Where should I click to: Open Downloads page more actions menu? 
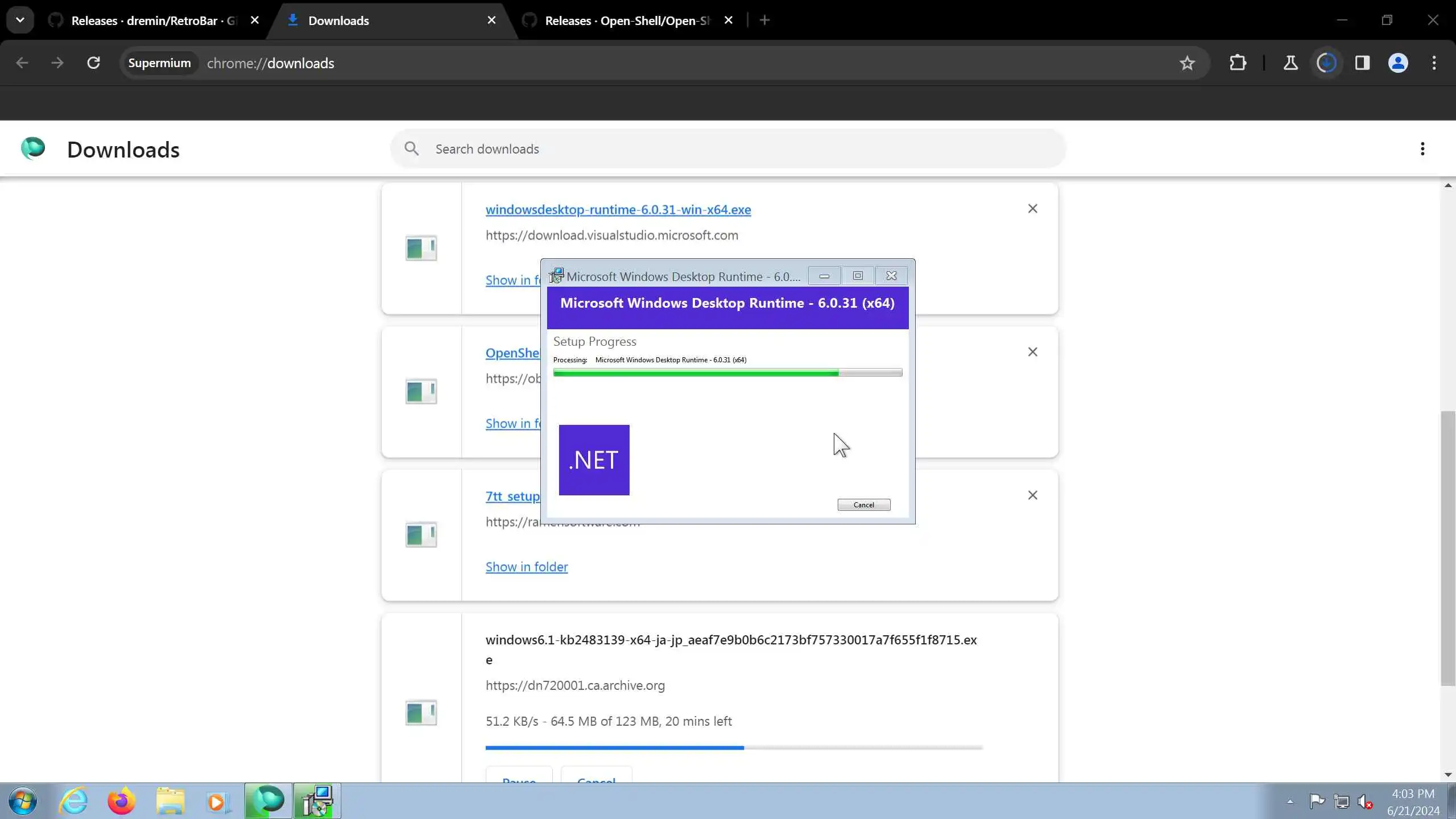[x=1422, y=149]
